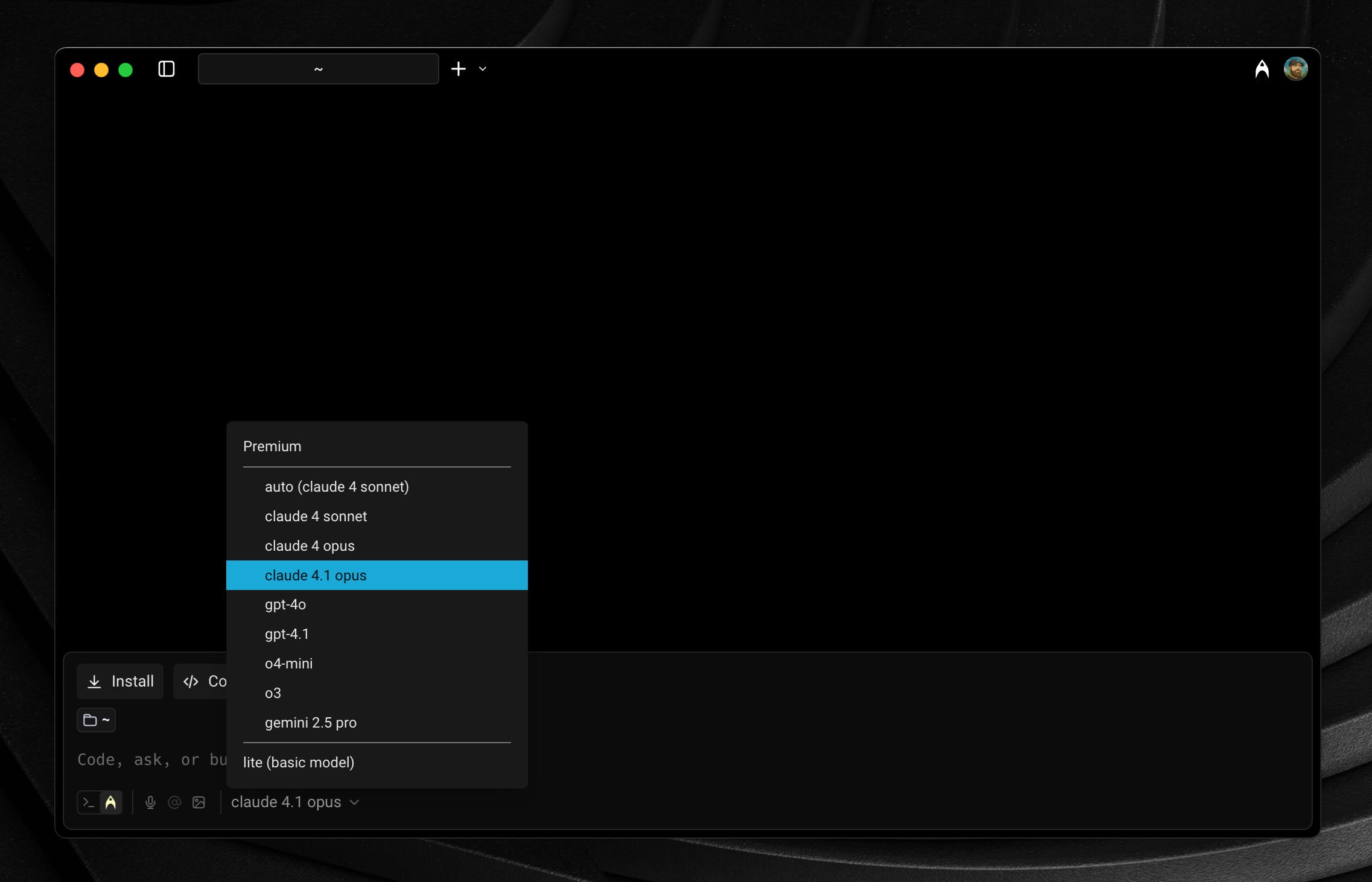
Task: Click the Install button
Action: pyautogui.click(x=120, y=682)
